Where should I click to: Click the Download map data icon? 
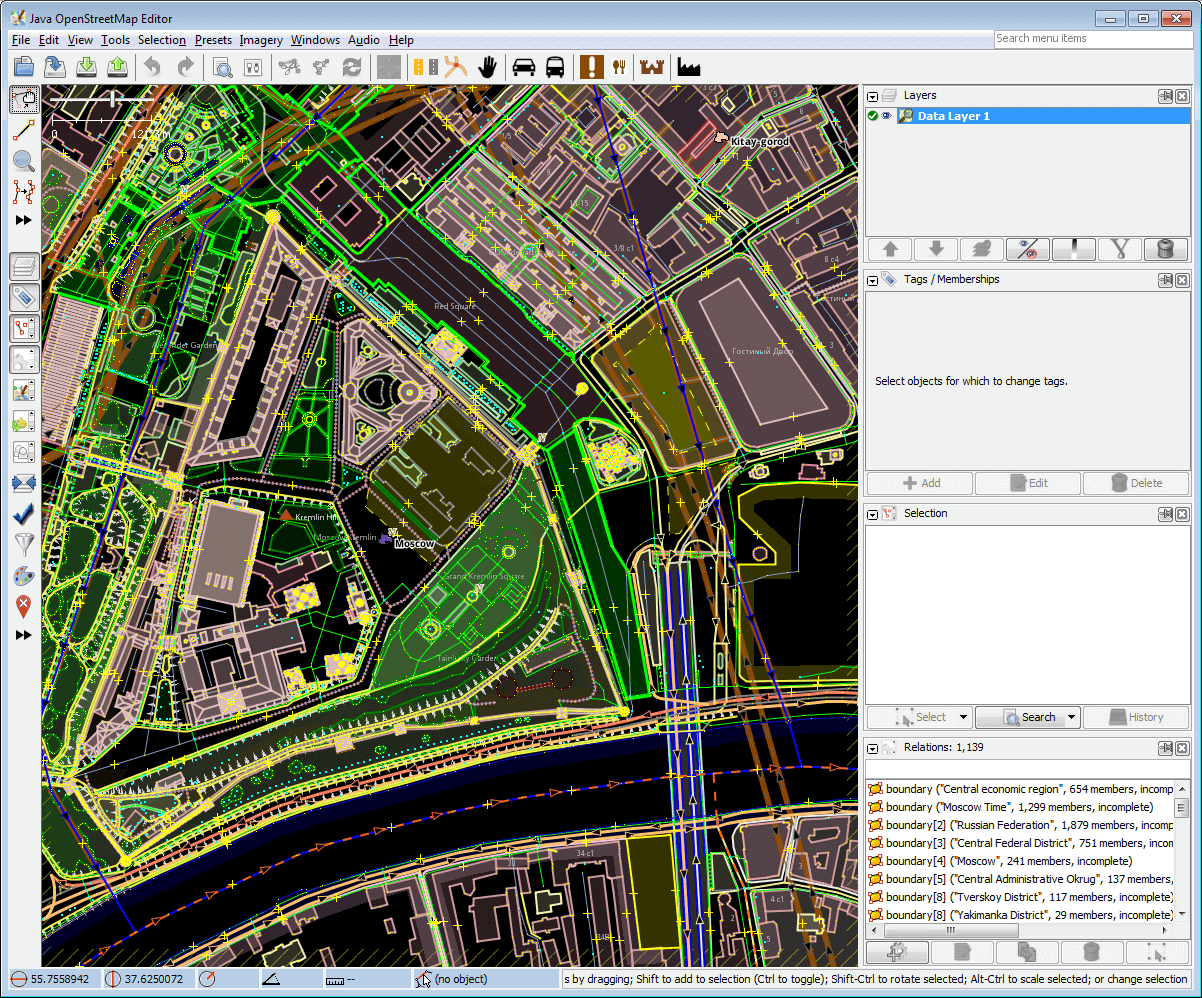87,67
